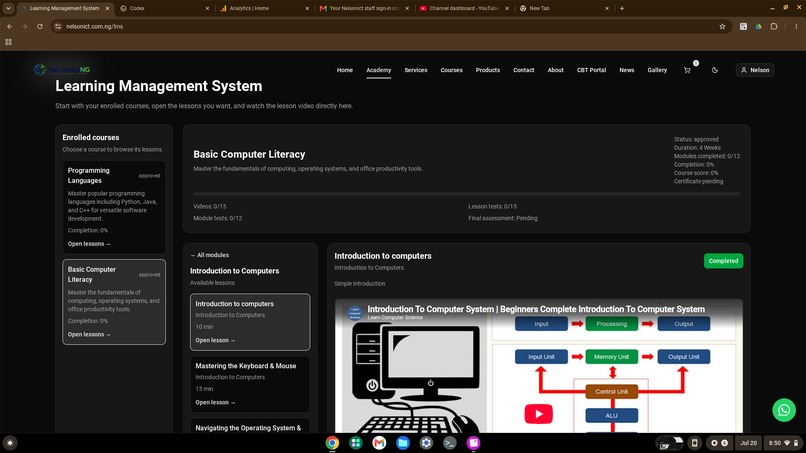The width and height of the screenshot is (806, 453).
Task: Open Services in site navigation
Action: coord(415,70)
